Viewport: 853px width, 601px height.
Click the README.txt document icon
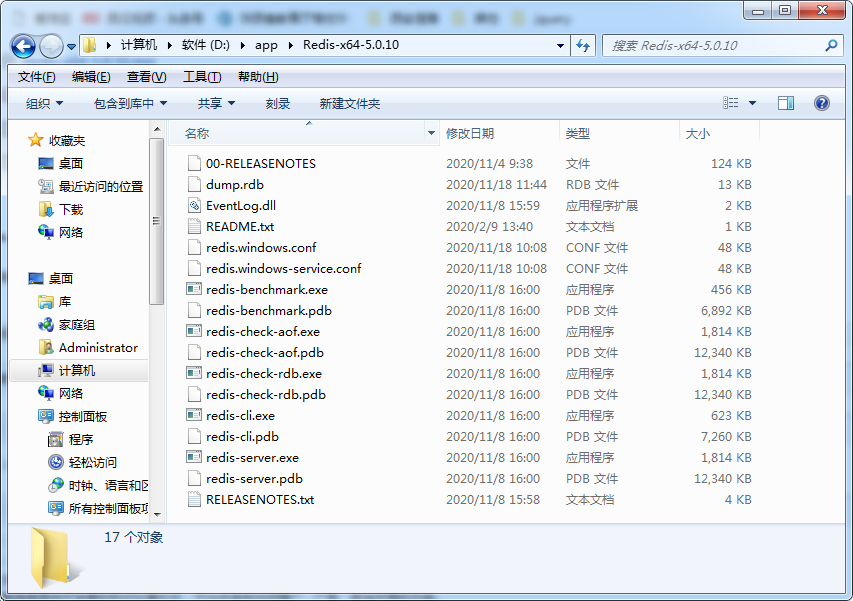(194, 226)
